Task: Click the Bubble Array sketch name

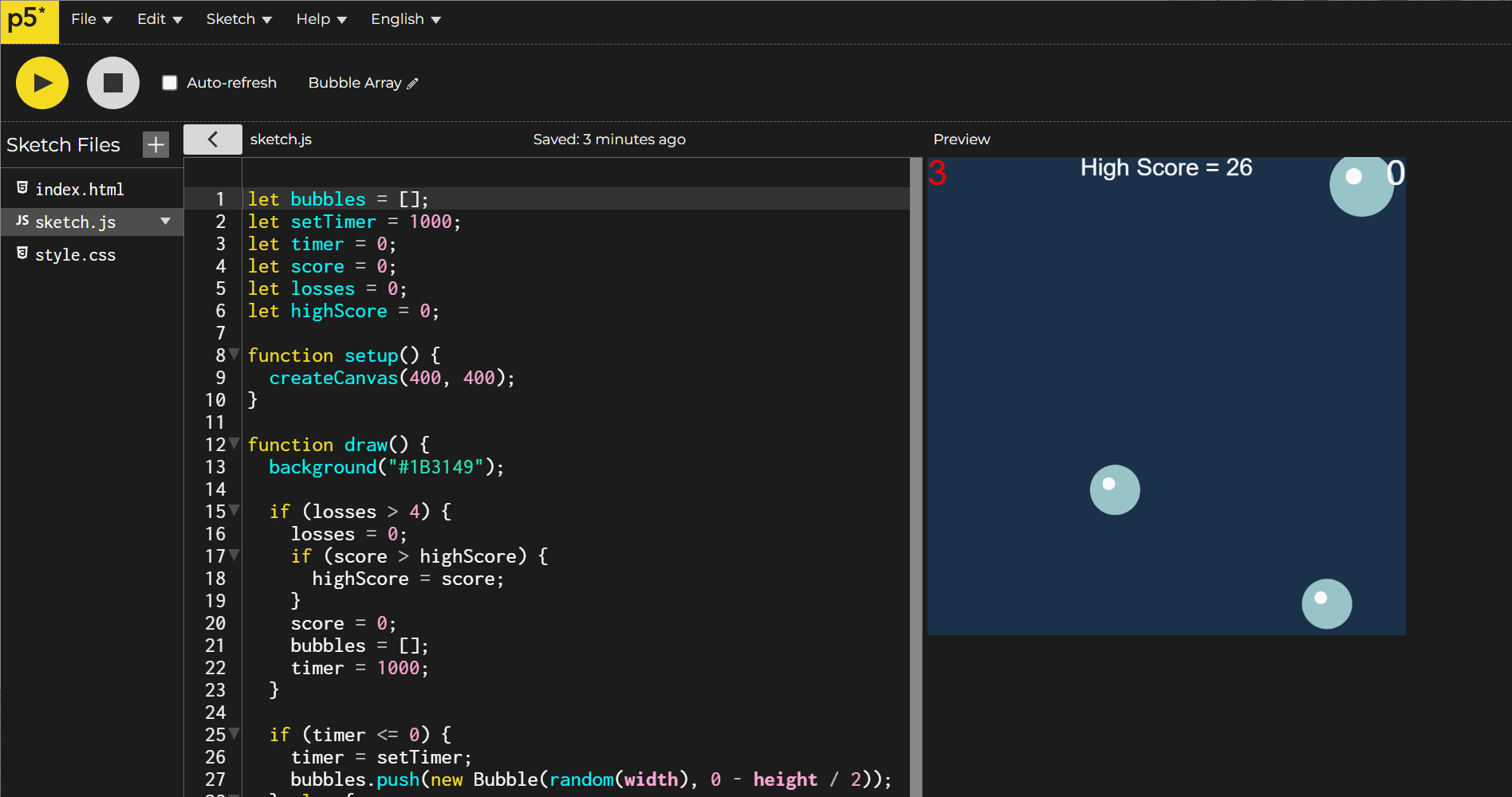Action: pyautogui.click(x=354, y=83)
